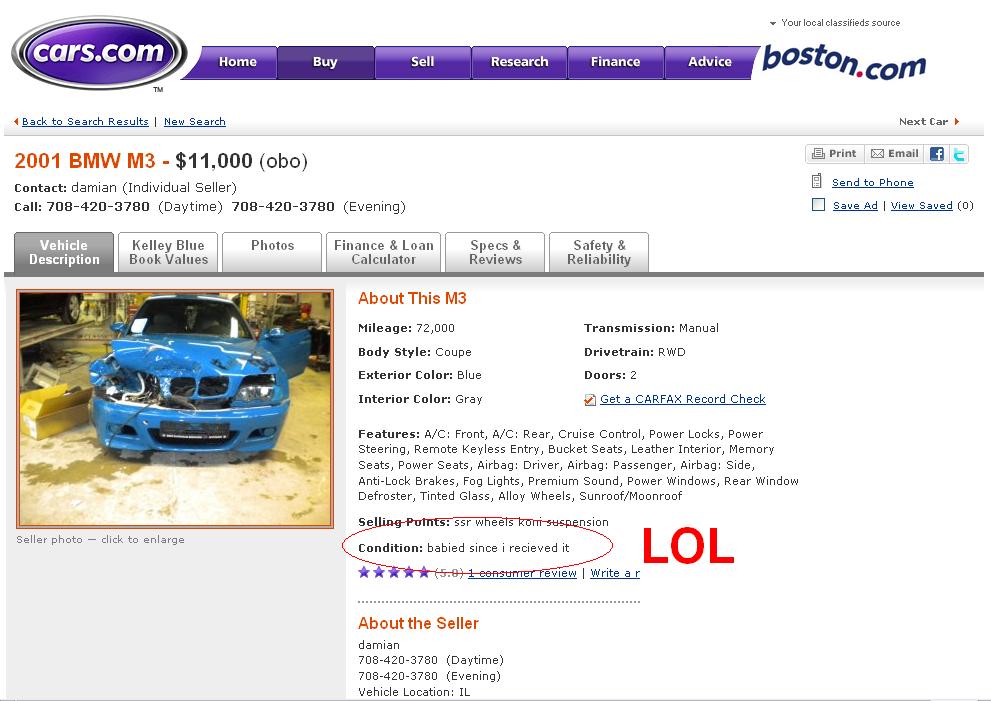Screen dimensions: 991x701
Task: Click the five-star consumer rating
Action: tap(394, 573)
